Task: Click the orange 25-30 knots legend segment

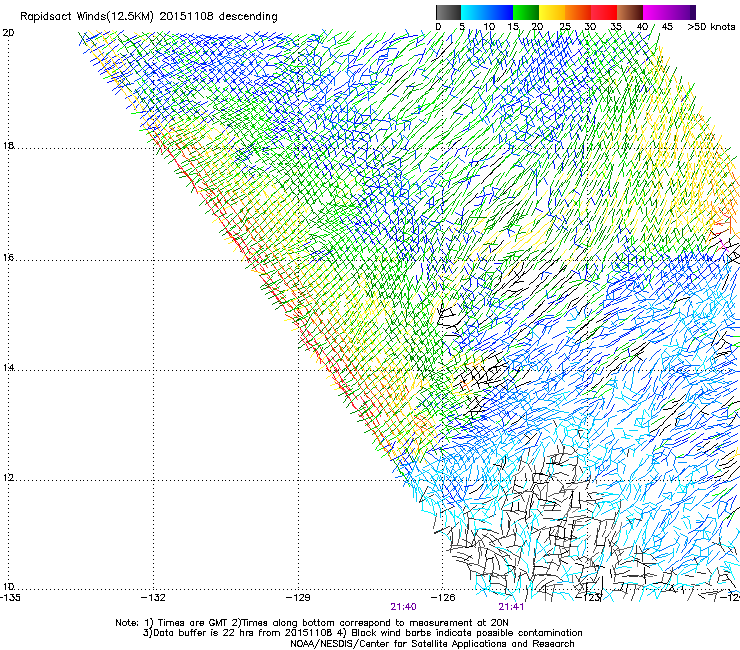Action: click(578, 12)
